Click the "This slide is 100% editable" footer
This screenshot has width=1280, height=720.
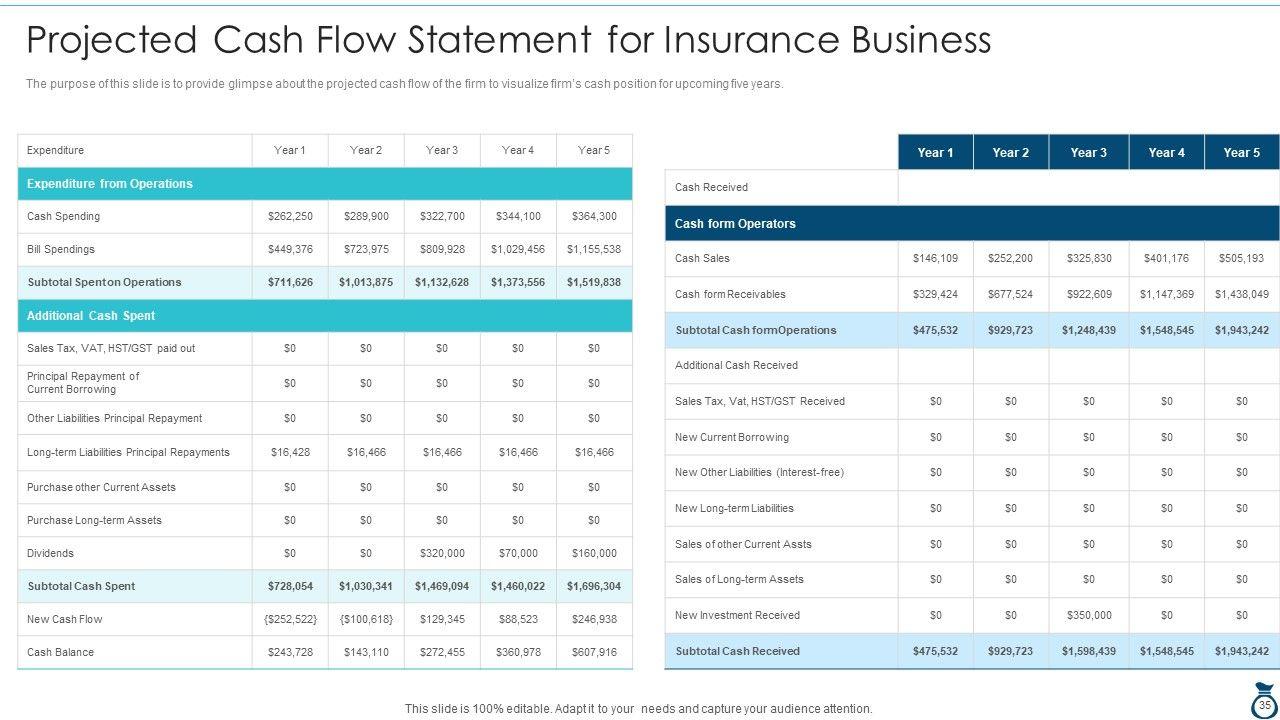click(x=638, y=709)
